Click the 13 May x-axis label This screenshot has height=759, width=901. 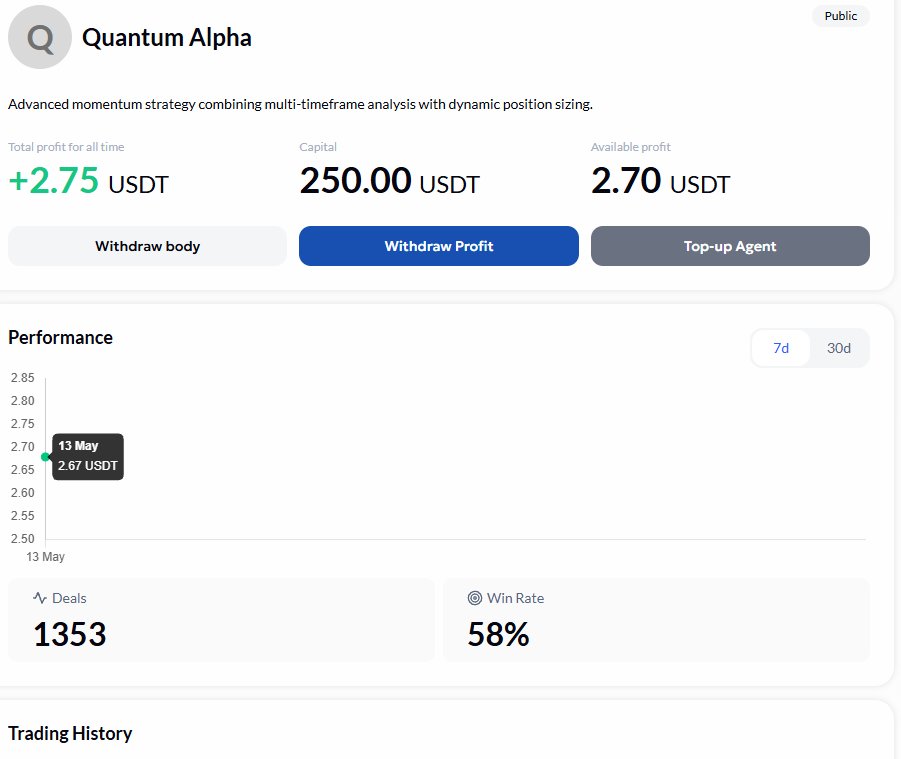click(x=45, y=557)
